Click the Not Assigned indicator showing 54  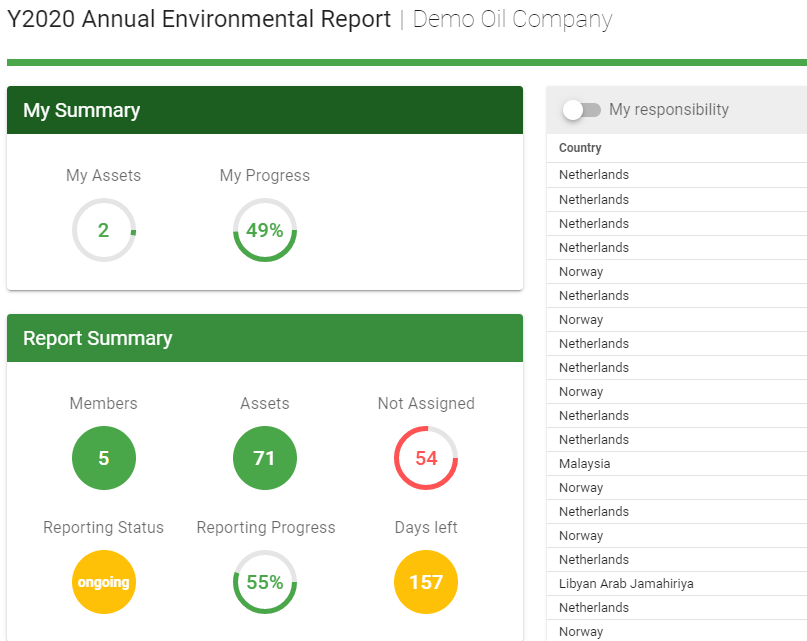click(426, 458)
